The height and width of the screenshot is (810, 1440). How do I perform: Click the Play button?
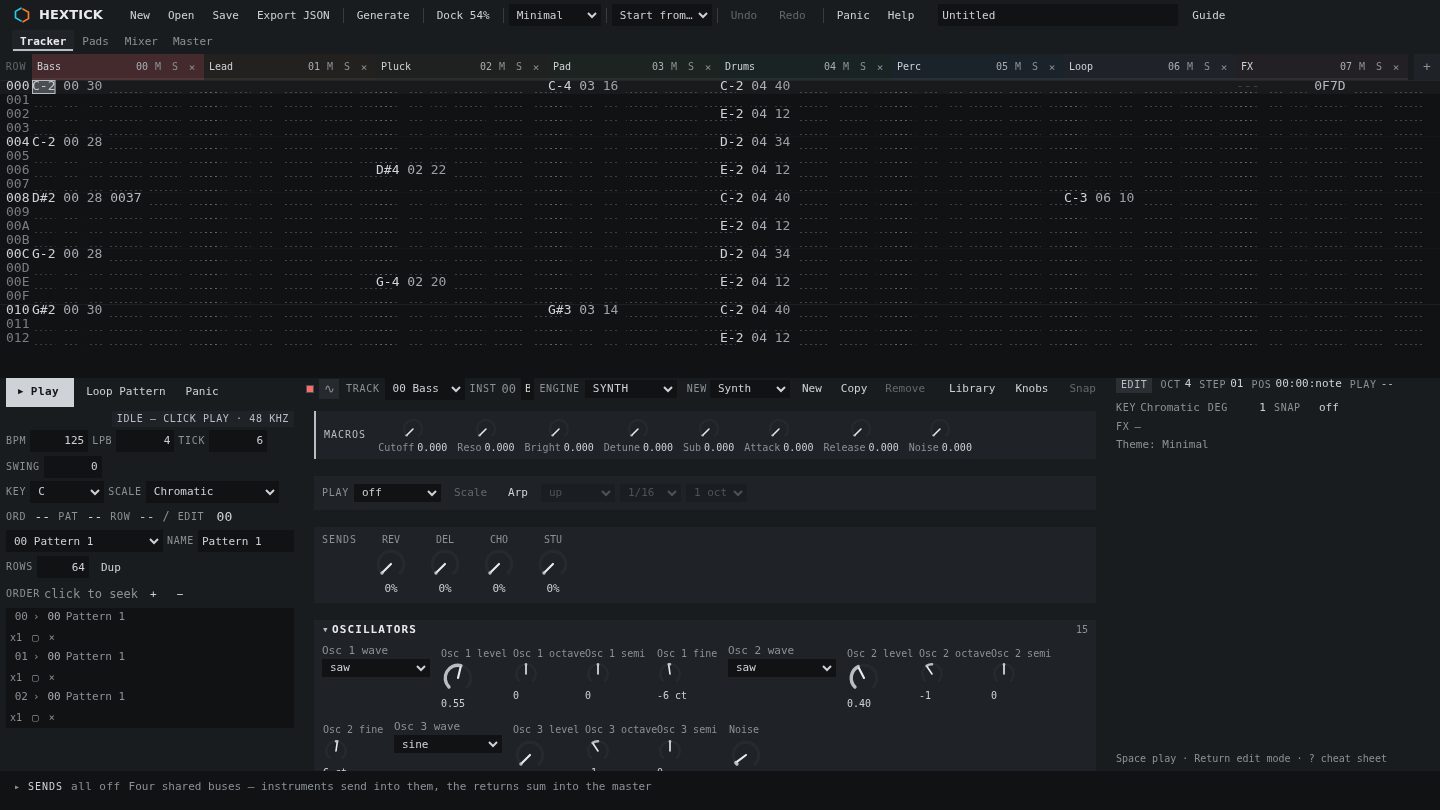click(x=40, y=392)
